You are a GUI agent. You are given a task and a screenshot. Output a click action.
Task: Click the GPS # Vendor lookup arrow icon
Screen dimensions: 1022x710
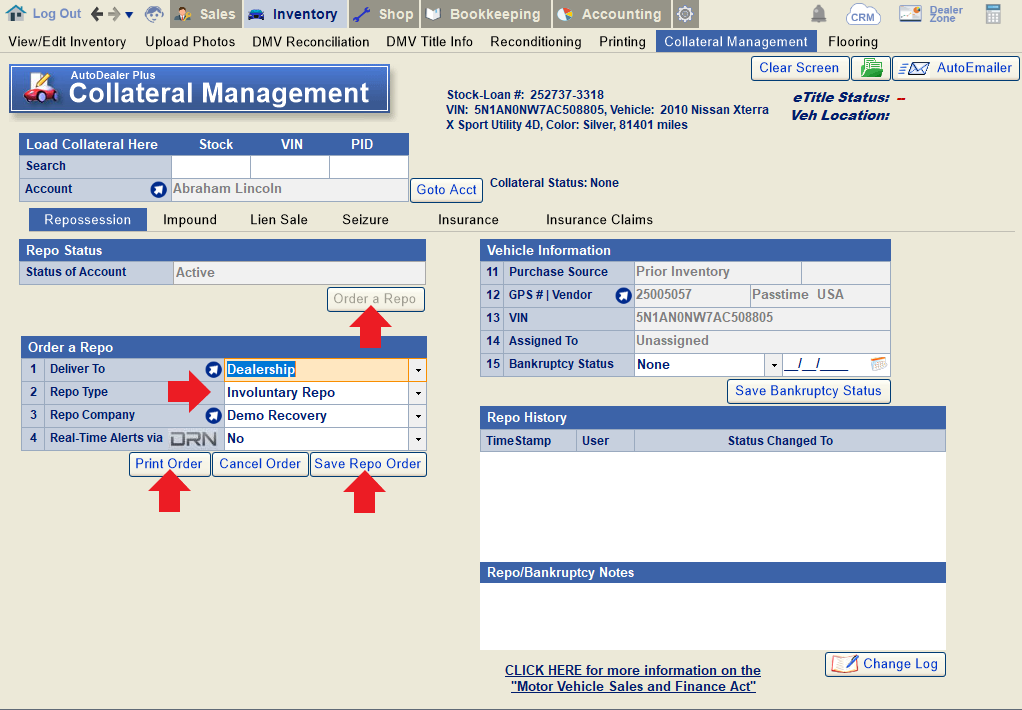click(x=623, y=295)
